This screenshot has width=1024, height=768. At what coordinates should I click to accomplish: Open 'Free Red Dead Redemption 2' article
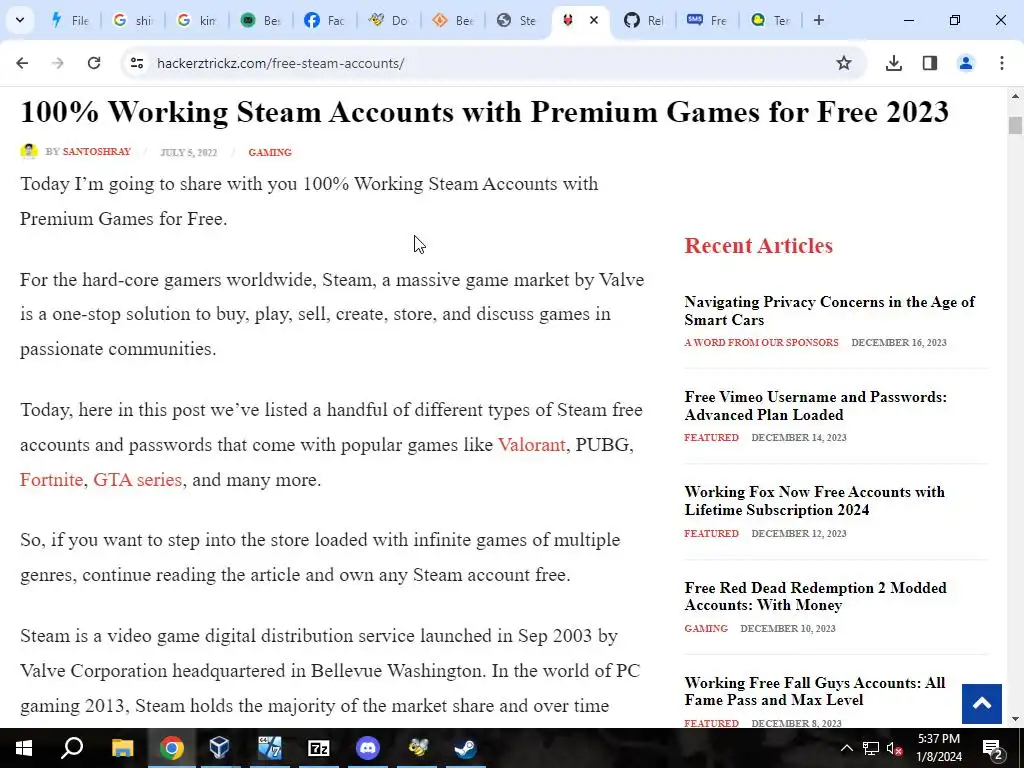[815, 596]
